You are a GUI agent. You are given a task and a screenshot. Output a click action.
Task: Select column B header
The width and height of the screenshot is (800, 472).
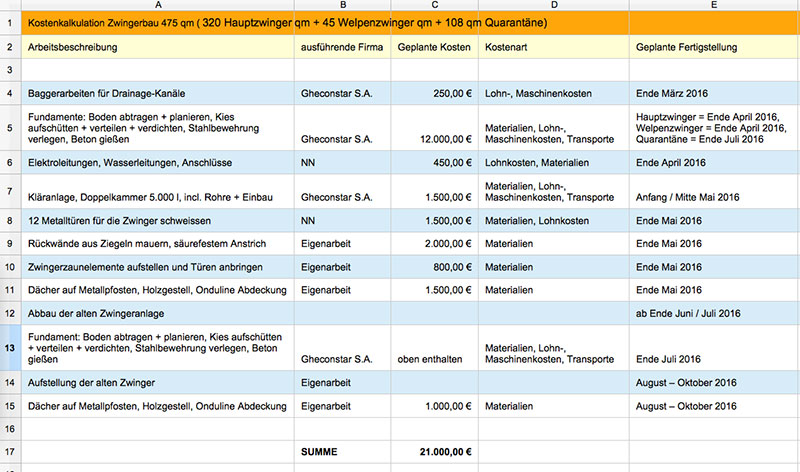pos(343,5)
